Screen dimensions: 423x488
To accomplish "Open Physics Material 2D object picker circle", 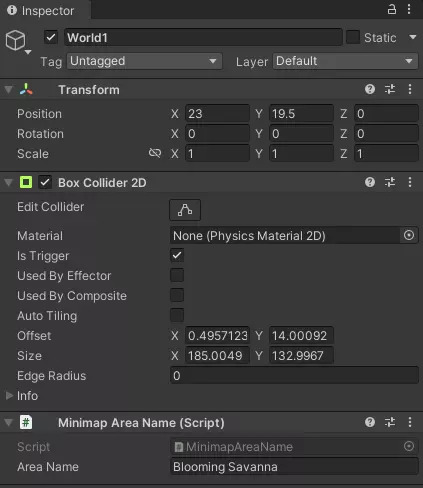I will click(x=409, y=235).
